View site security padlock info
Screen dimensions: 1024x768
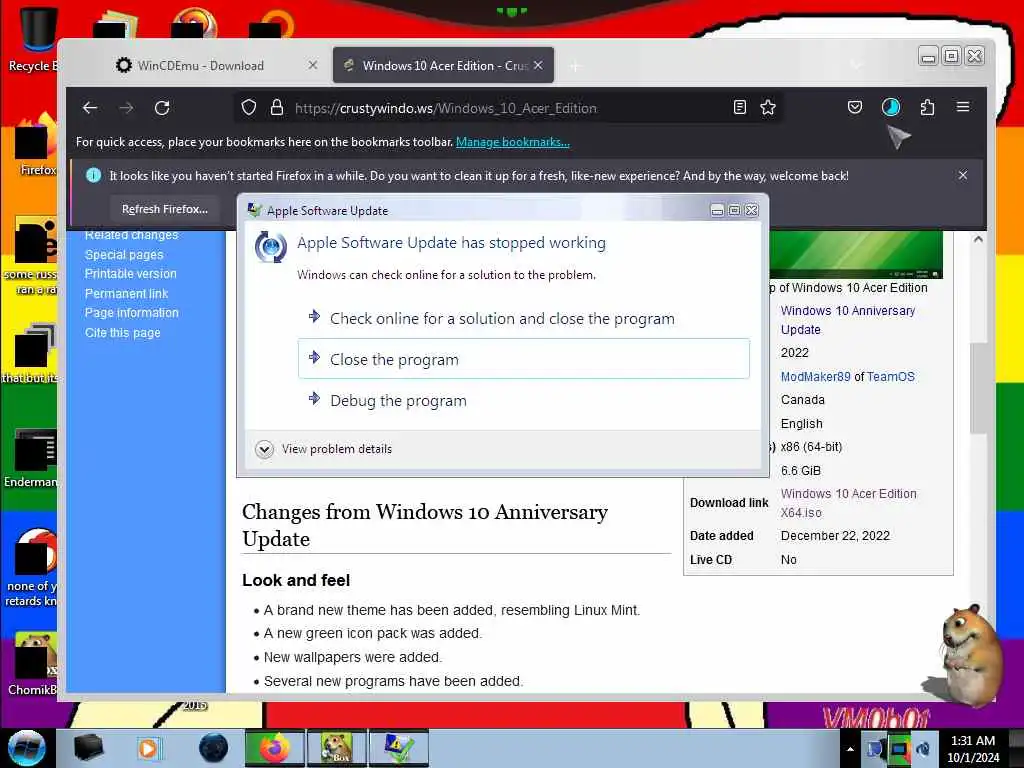click(277, 107)
